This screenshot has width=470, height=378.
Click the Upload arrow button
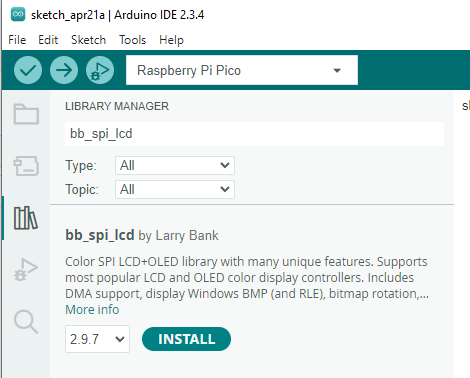coord(64,70)
